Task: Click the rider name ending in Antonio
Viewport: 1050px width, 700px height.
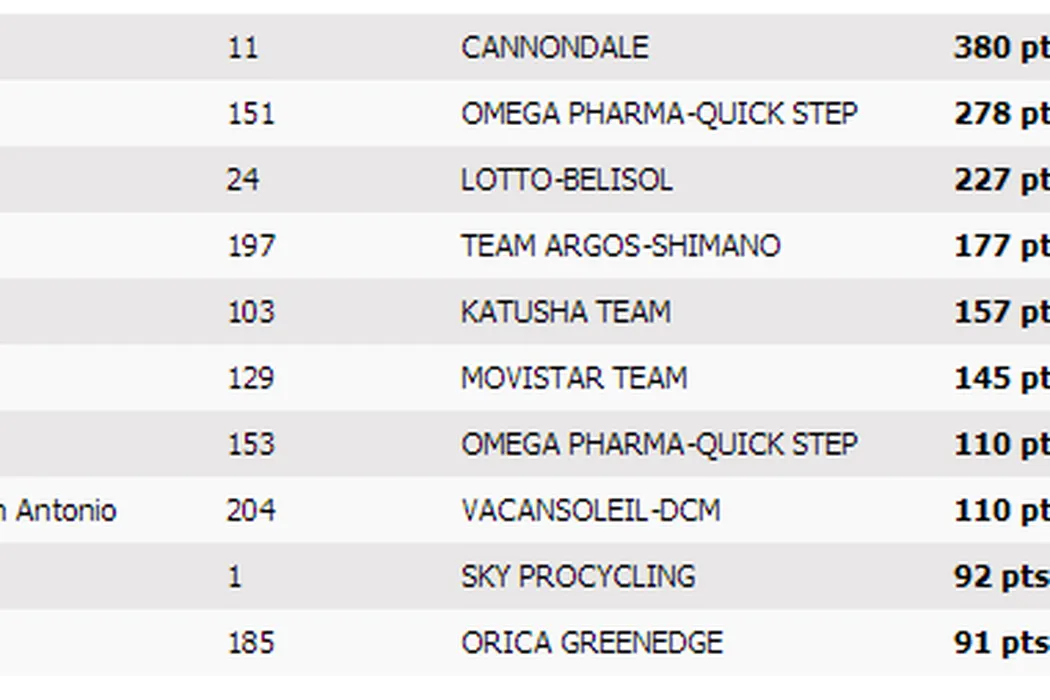Action: pyautogui.click(x=62, y=510)
